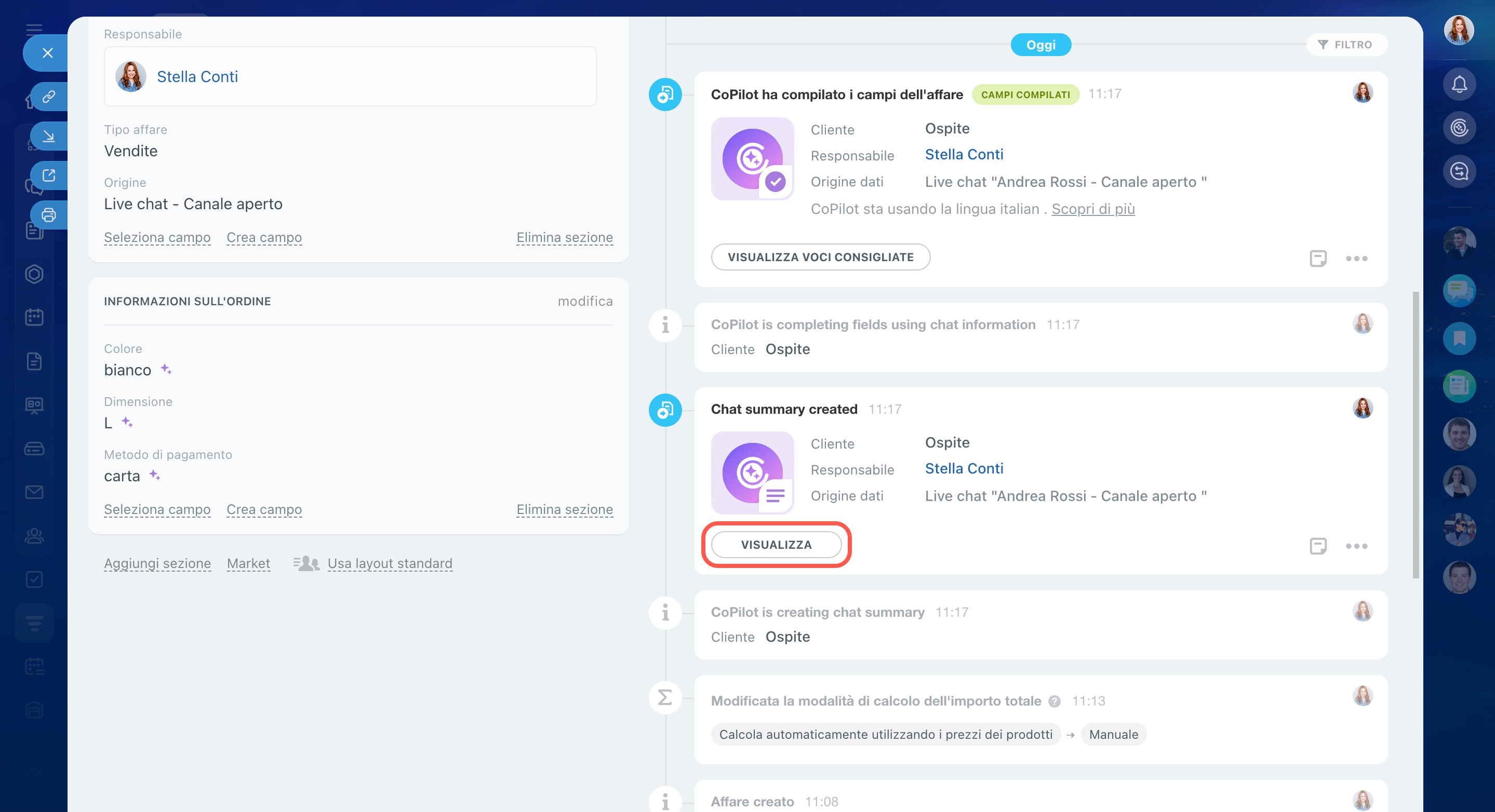Click VISUALIZZA button in Chat summary

(x=776, y=545)
